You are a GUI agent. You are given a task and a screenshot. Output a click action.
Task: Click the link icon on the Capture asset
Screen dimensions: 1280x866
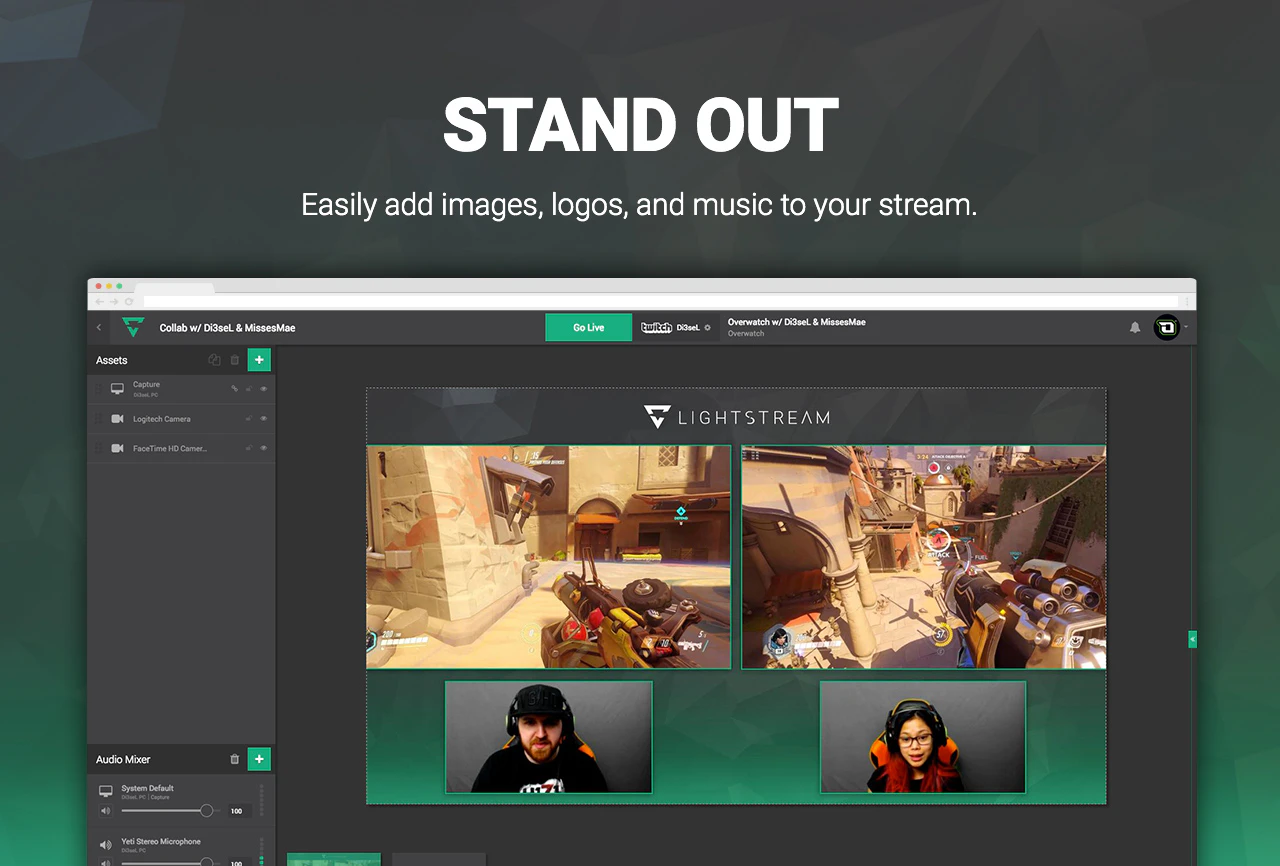(x=235, y=388)
